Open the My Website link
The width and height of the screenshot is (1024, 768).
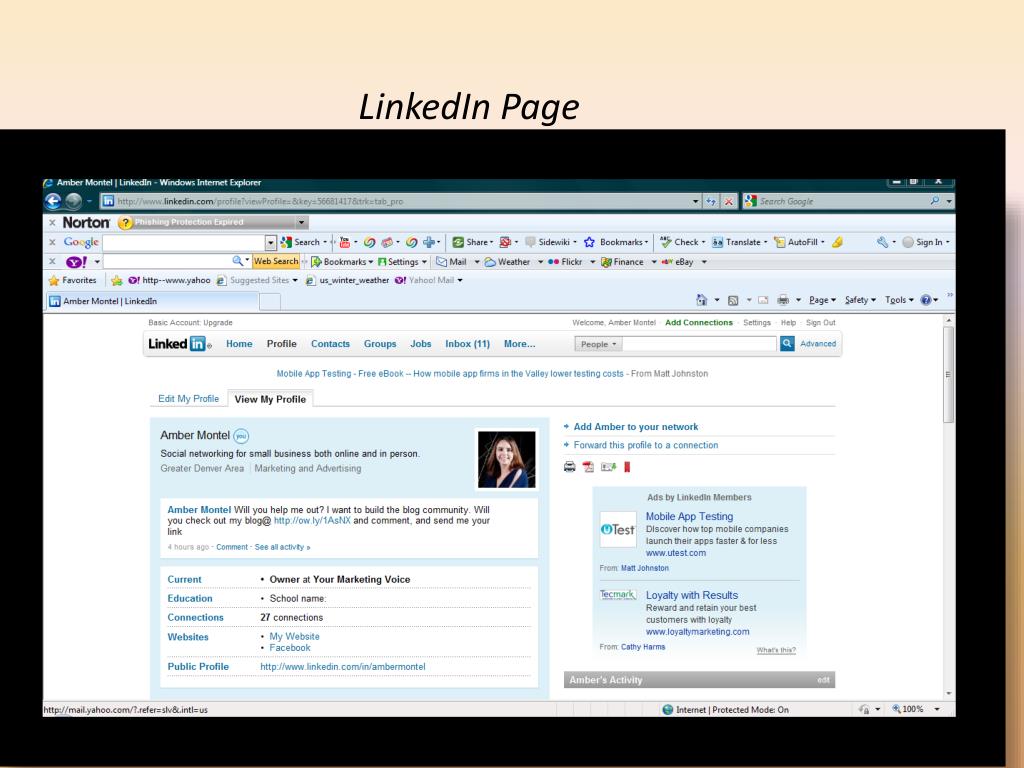coord(295,636)
